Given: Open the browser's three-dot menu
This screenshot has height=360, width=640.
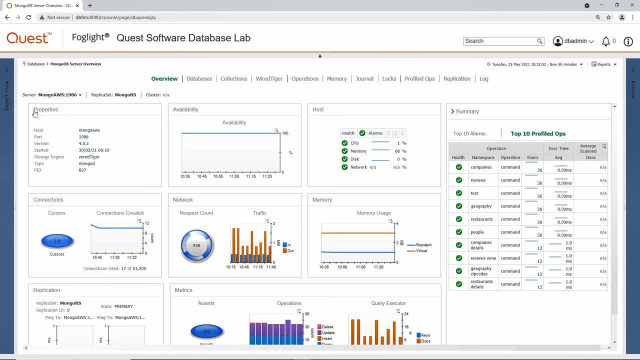Looking at the screenshot, I should point(633,18).
